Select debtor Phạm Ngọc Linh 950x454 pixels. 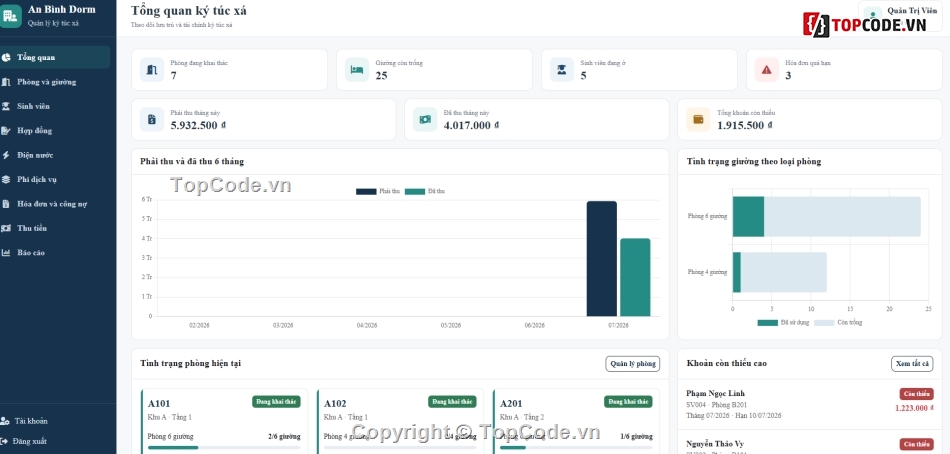coord(809,404)
